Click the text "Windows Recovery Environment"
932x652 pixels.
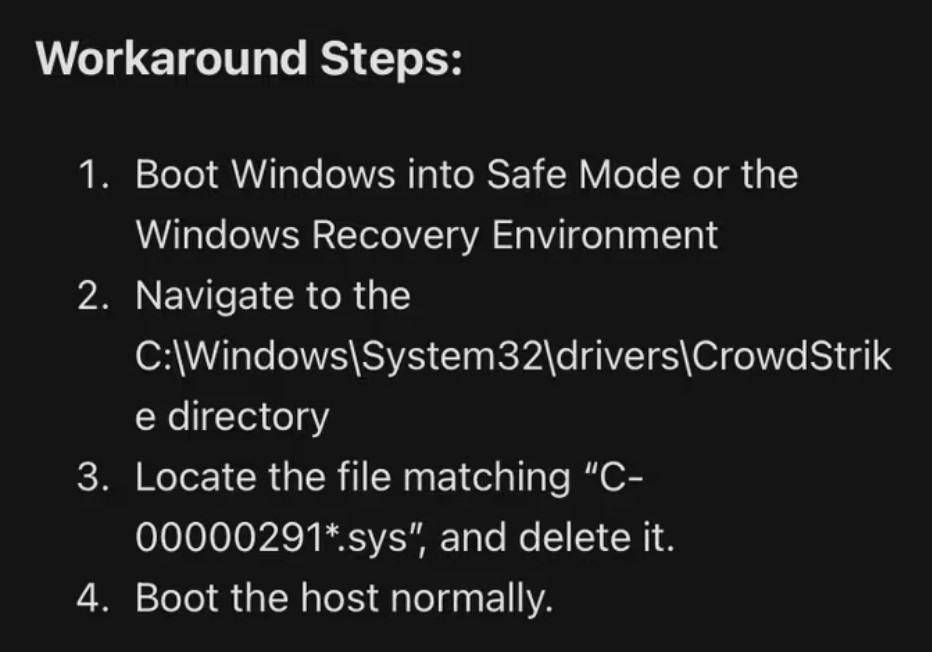coord(427,235)
